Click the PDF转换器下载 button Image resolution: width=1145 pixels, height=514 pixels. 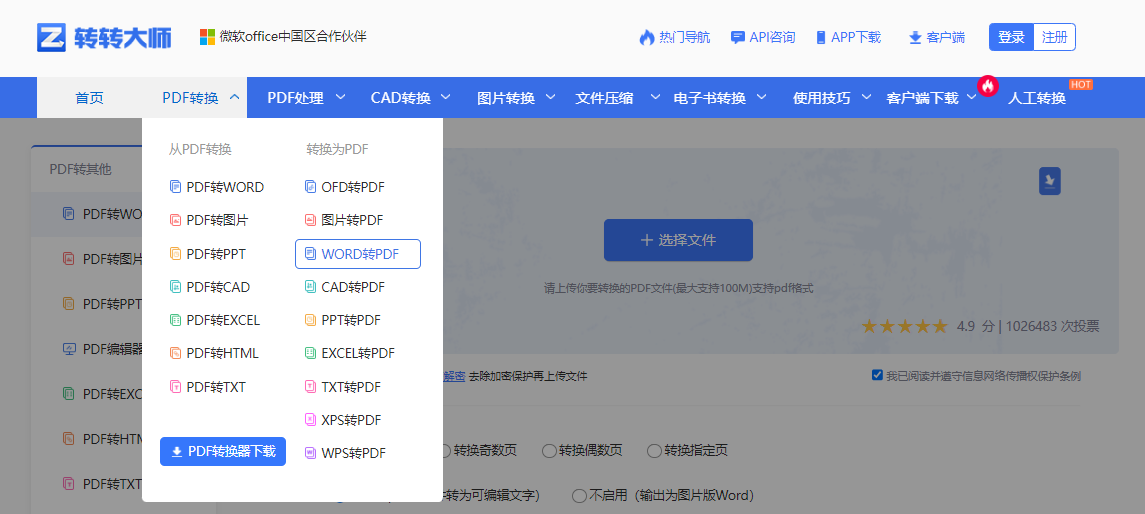pos(223,451)
